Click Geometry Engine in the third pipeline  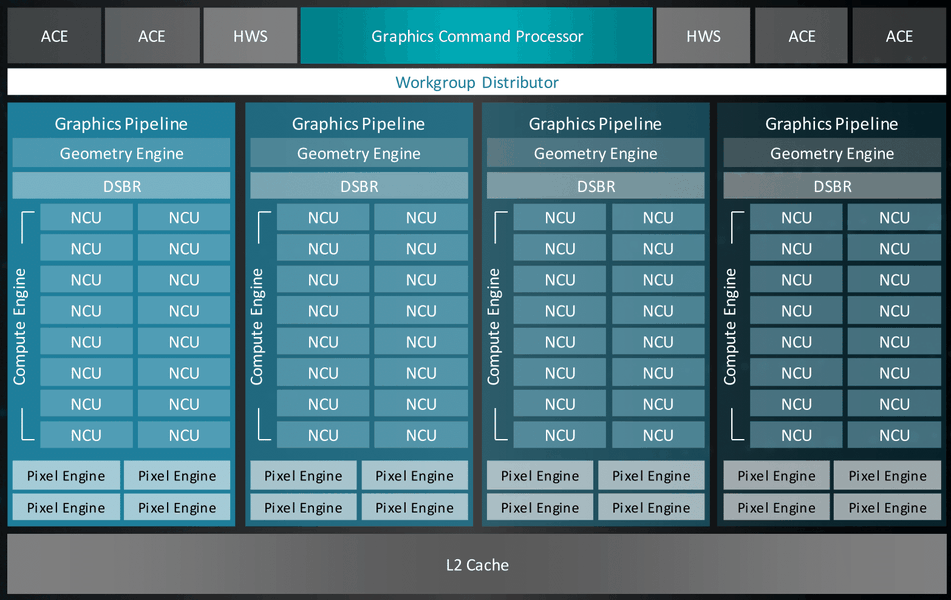595,153
